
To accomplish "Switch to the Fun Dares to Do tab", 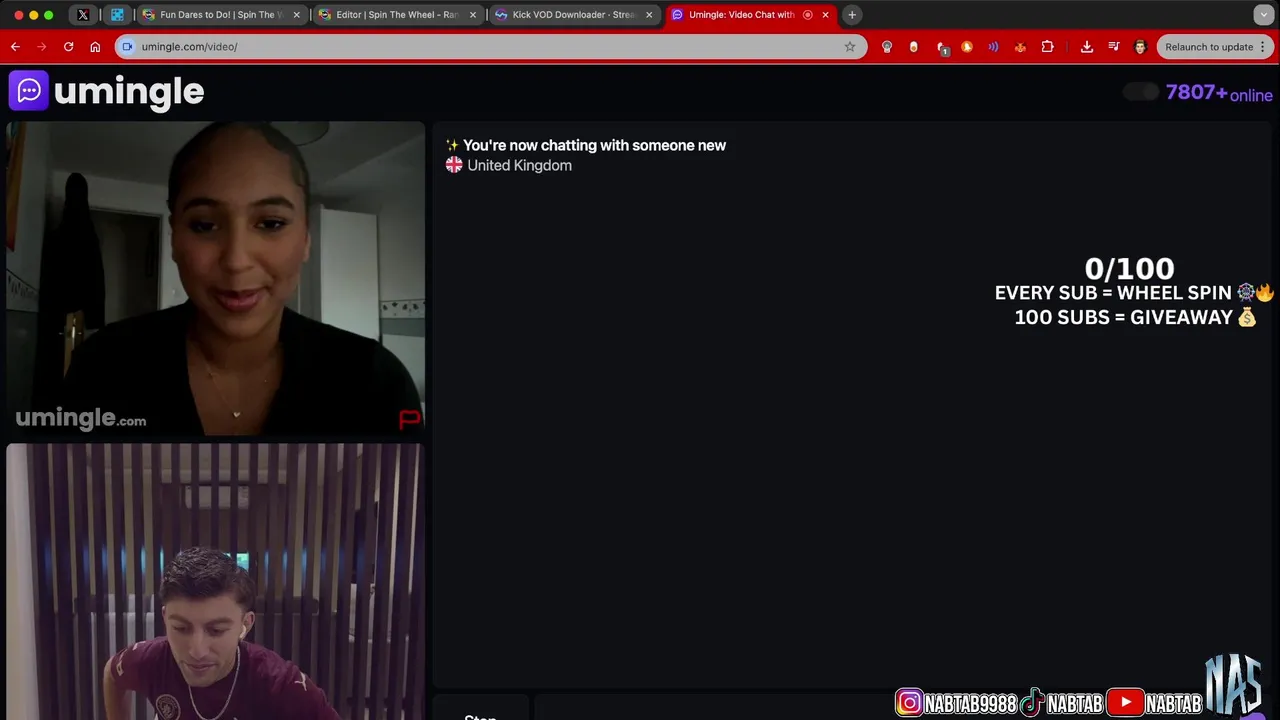I will point(220,15).
